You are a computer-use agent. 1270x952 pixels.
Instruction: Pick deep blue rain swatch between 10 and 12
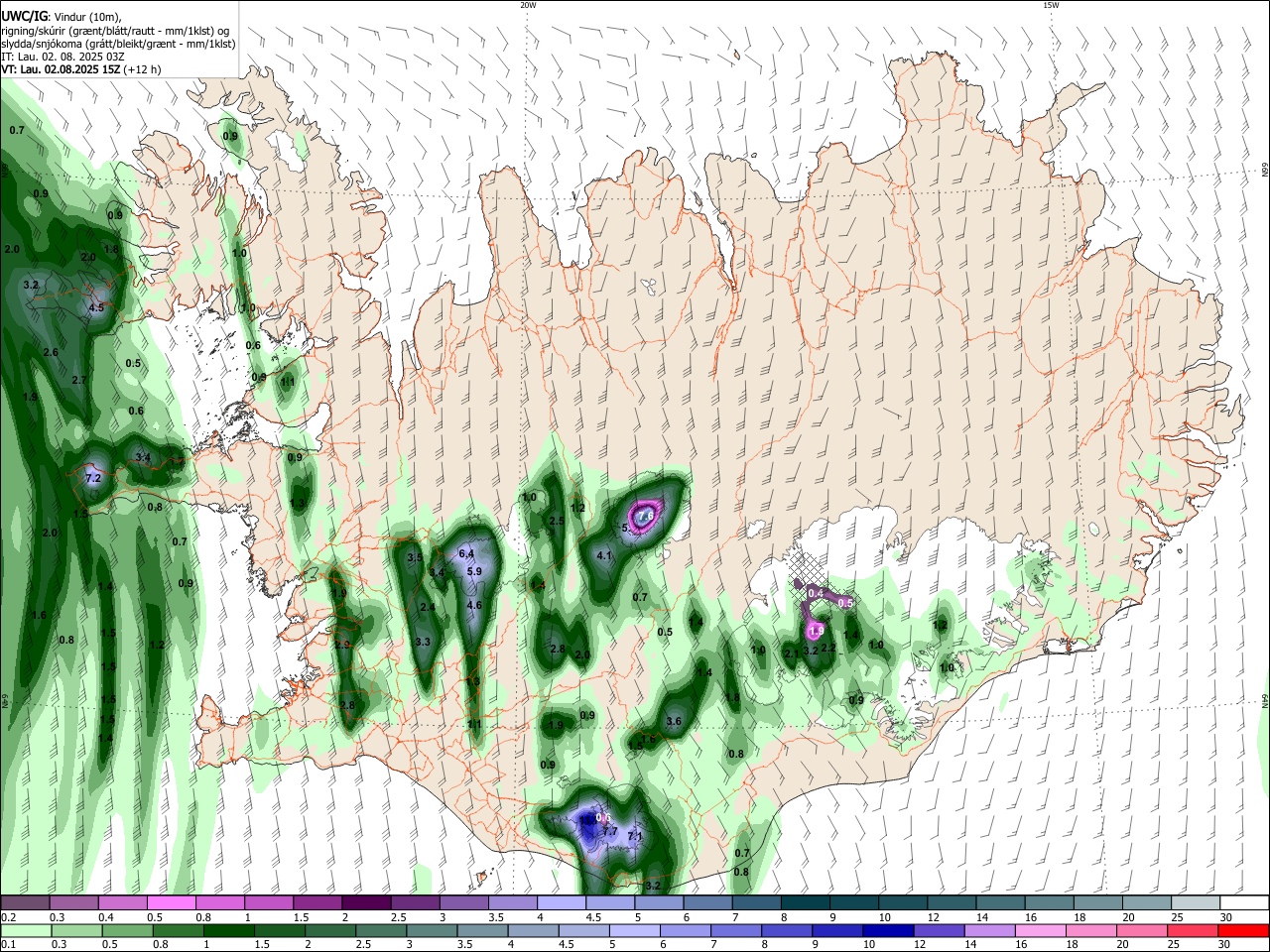pyautogui.click(x=888, y=930)
